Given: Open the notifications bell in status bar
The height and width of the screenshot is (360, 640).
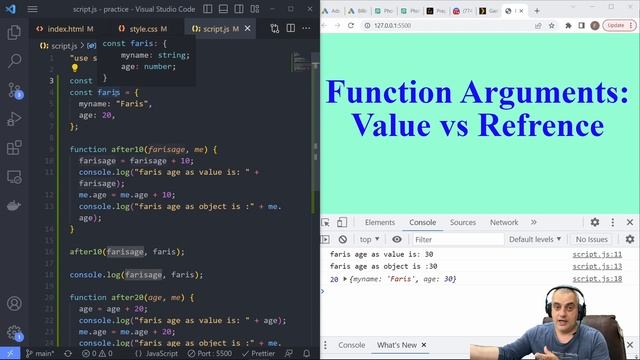Looking at the screenshot, I should click(x=307, y=353).
